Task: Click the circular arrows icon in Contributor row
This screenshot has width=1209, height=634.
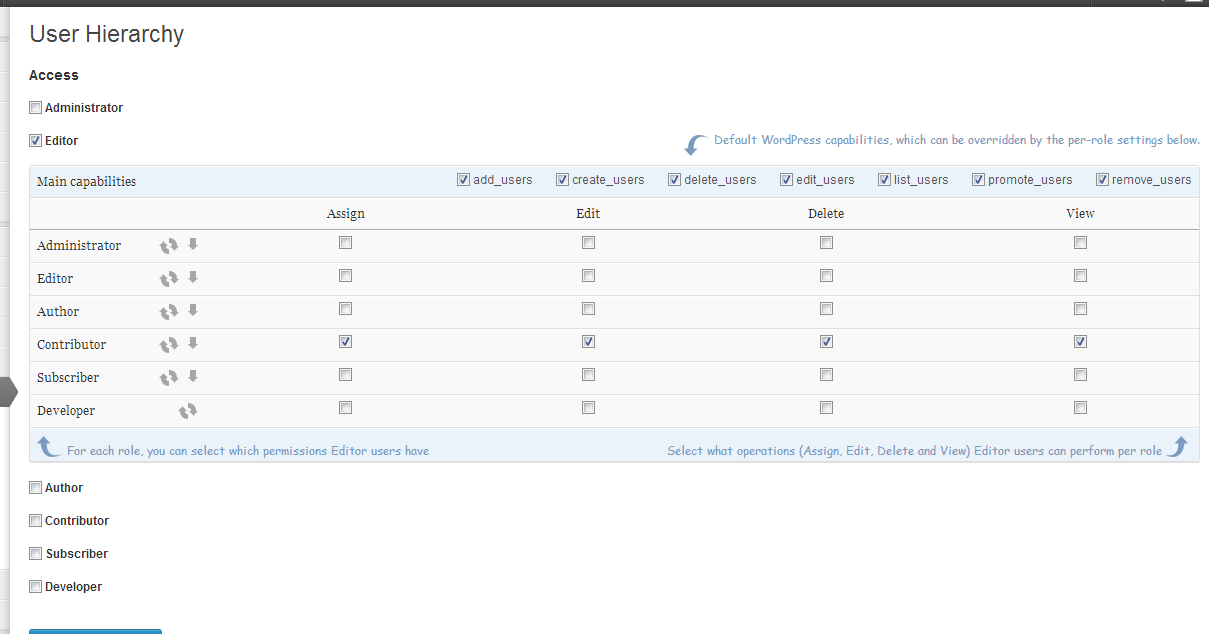Action: pyautogui.click(x=169, y=344)
